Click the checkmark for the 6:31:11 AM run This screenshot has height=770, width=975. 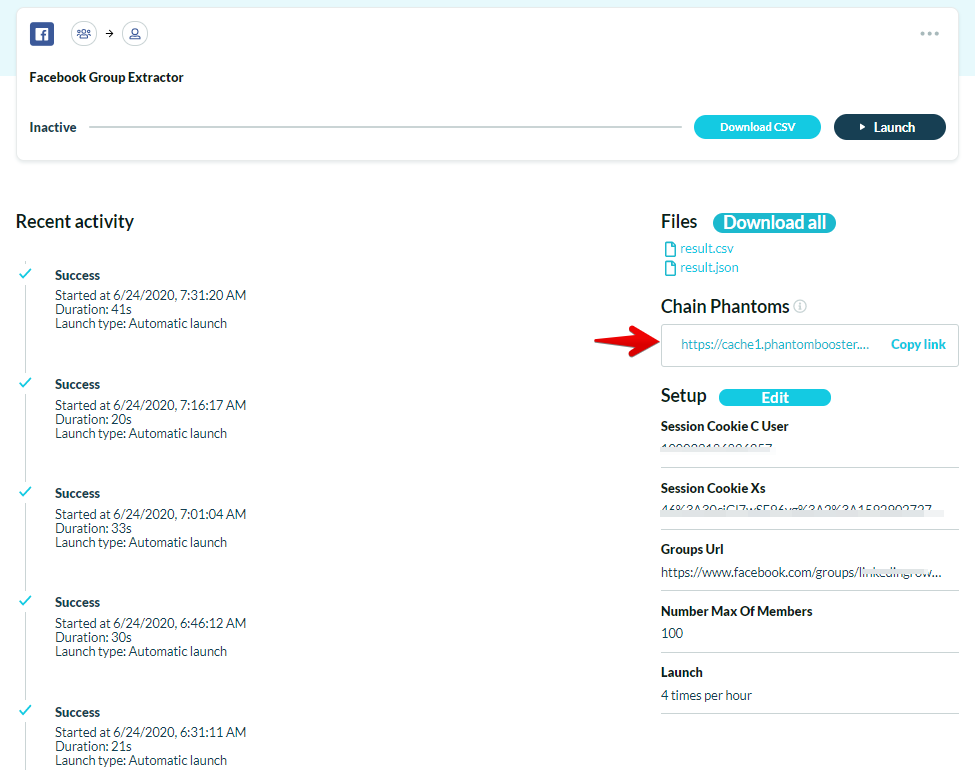(x=25, y=710)
